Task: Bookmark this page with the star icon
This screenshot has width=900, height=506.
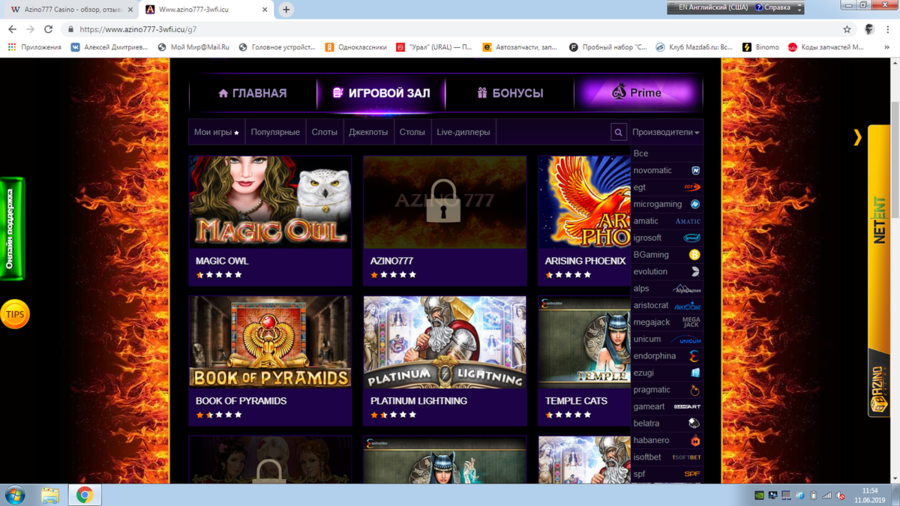Action: (x=847, y=29)
